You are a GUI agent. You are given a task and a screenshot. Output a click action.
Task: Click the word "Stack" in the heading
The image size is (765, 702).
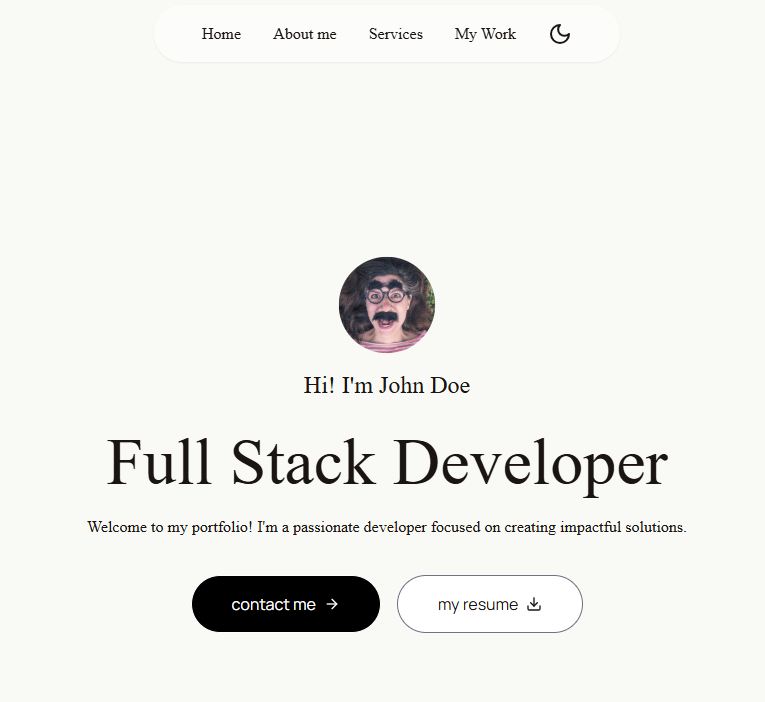click(303, 461)
